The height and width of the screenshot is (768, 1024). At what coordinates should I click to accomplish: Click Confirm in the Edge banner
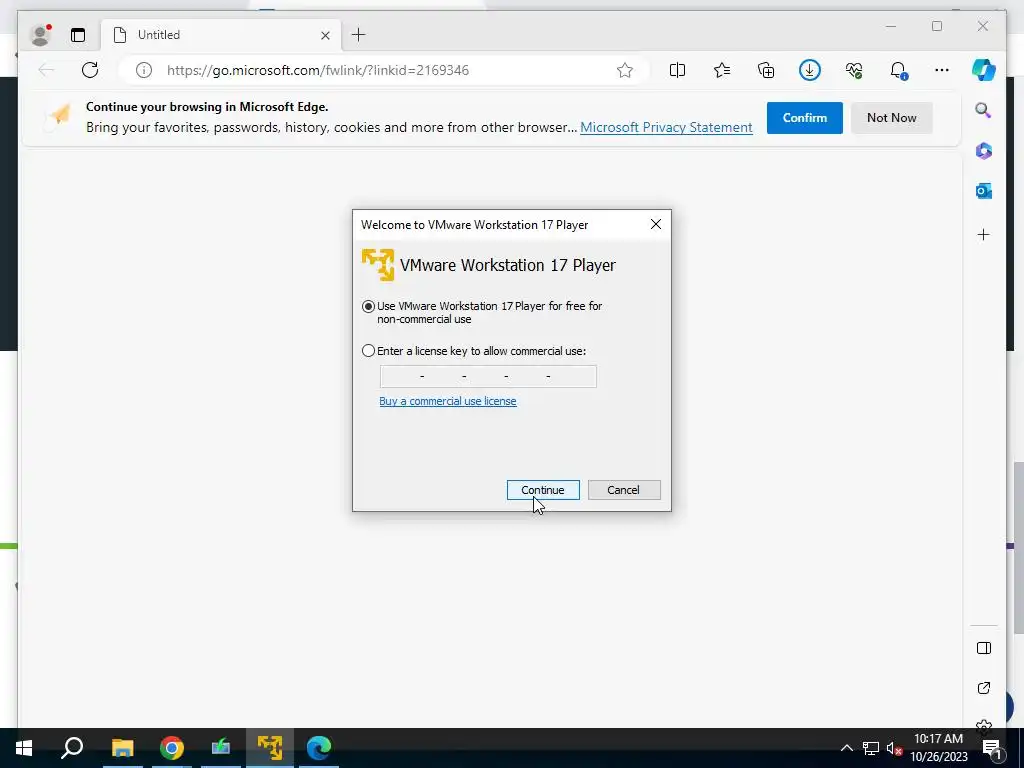[805, 118]
